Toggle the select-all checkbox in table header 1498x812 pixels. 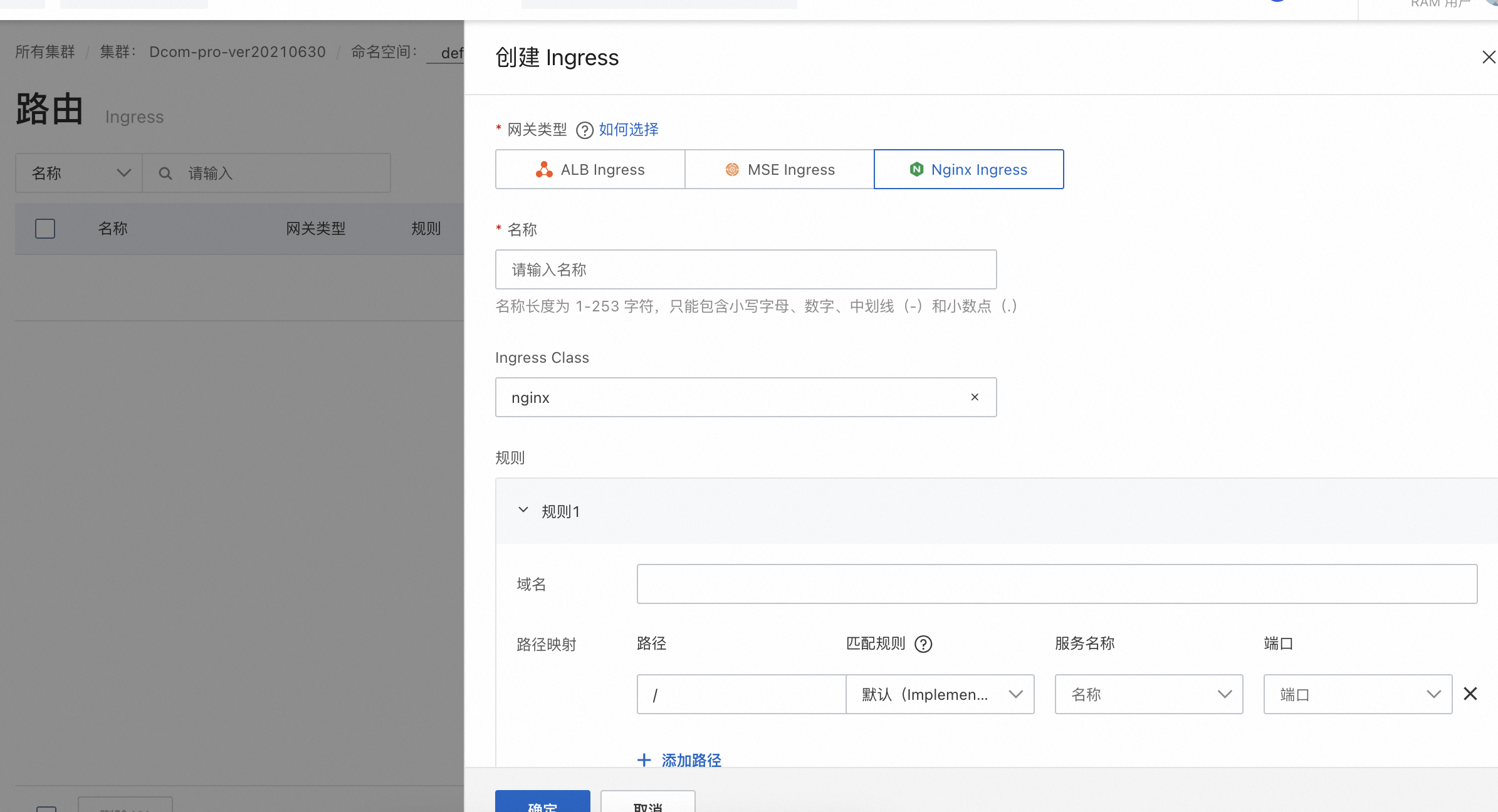coord(45,229)
